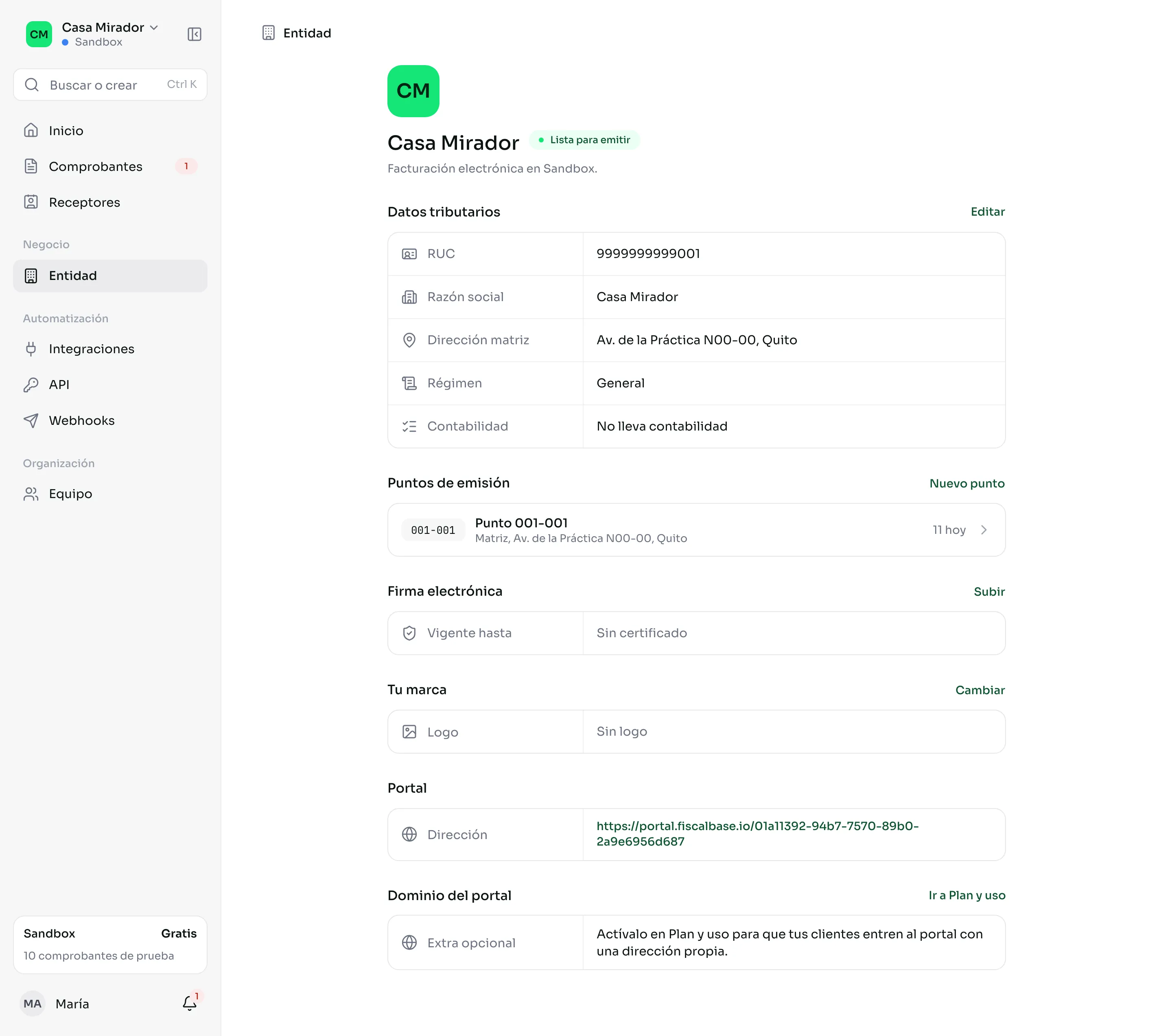Open the portal.fiscalbase.io URL
The height and width of the screenshot is (1036, 1172).
click(757, 834)
